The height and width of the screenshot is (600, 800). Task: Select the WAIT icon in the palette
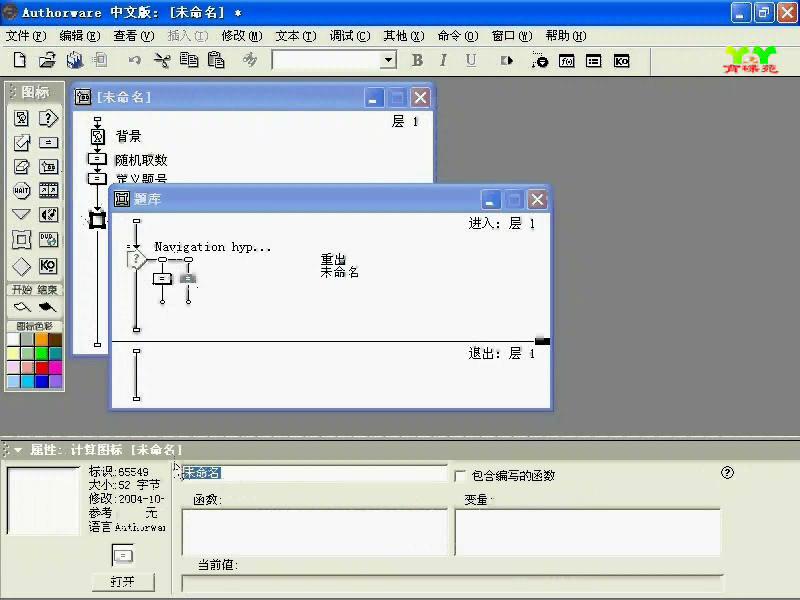pos(21,191)
